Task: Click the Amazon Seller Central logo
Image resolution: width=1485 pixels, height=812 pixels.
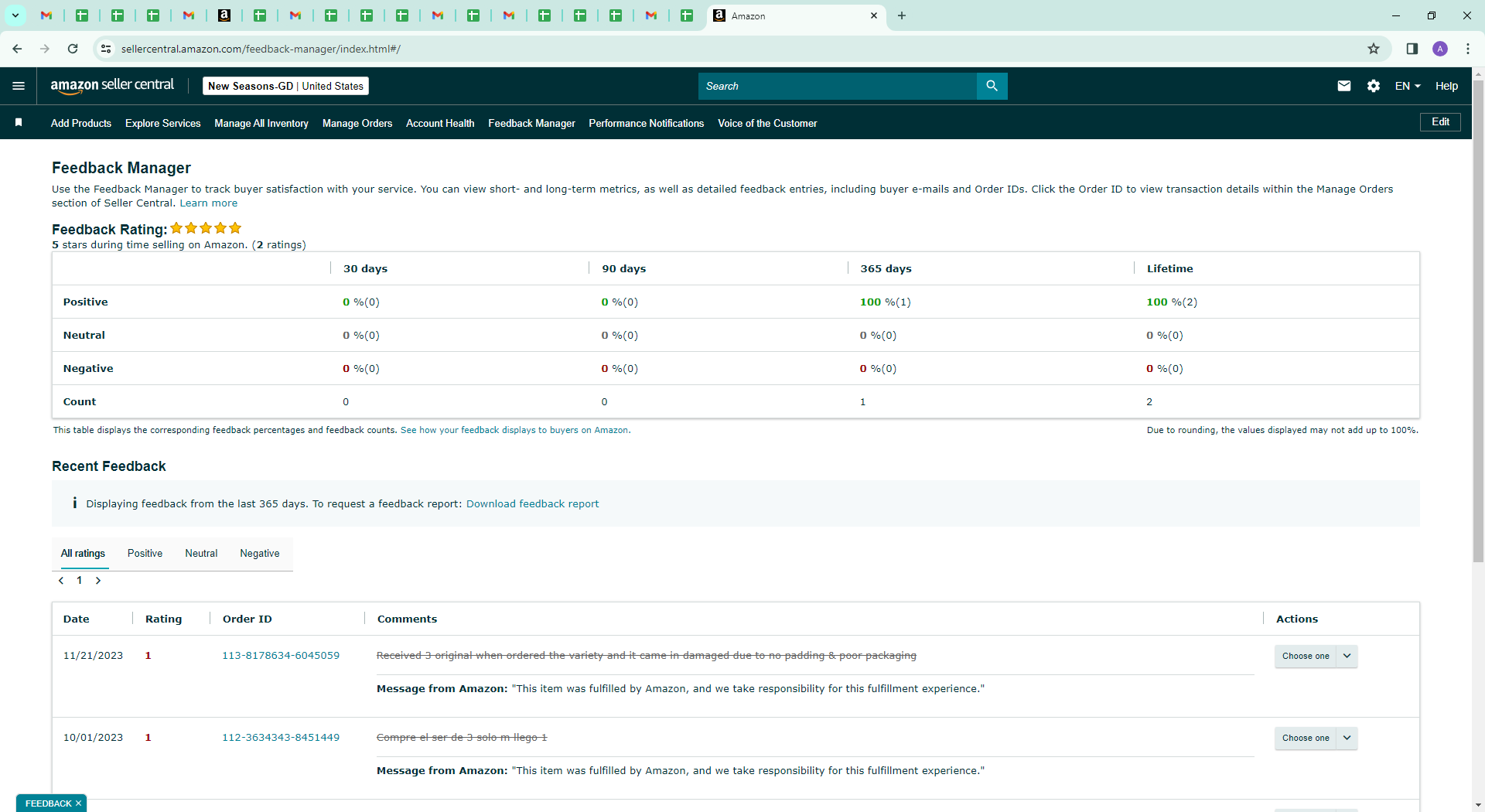Action: tap(112, 86)
